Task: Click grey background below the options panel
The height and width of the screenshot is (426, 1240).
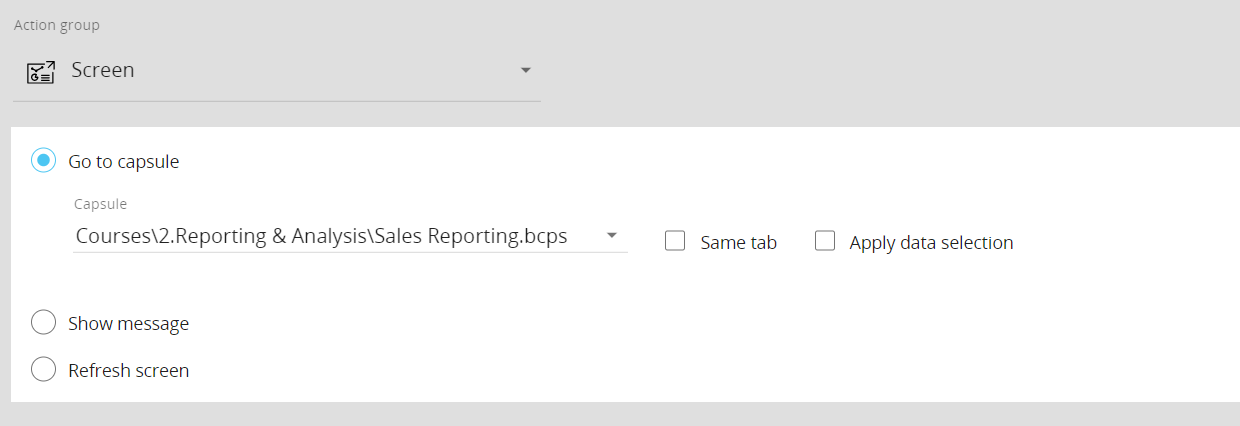Action: click(x=620, y=414)
